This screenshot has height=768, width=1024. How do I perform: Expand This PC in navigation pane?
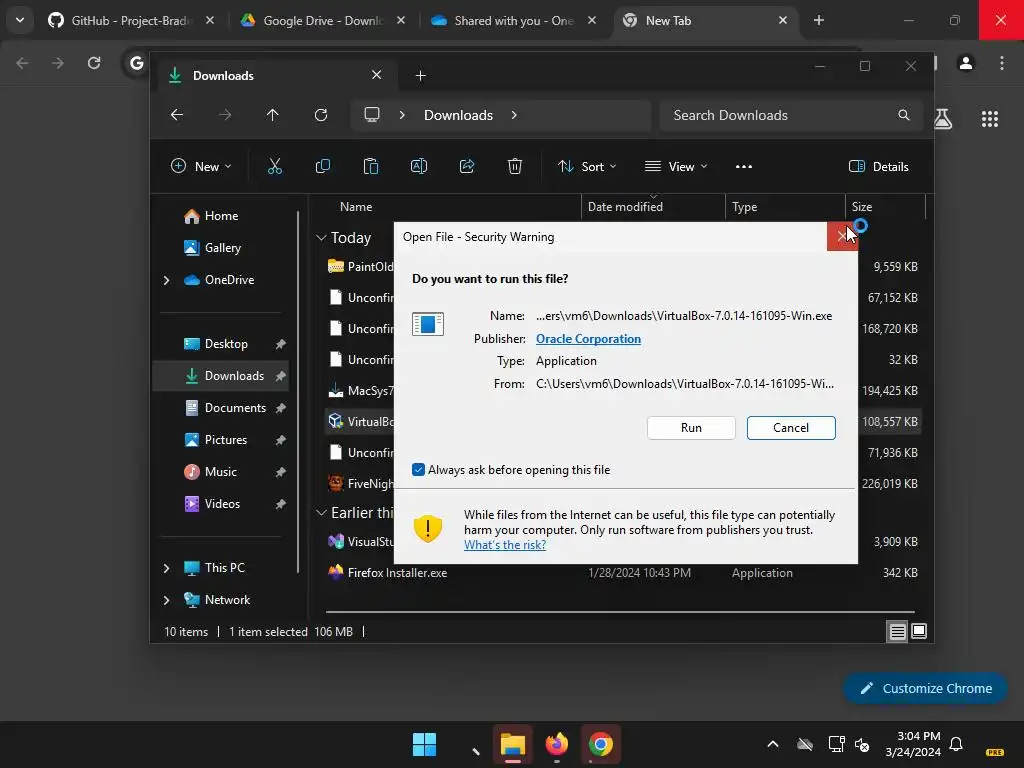[x=167, y=568]
